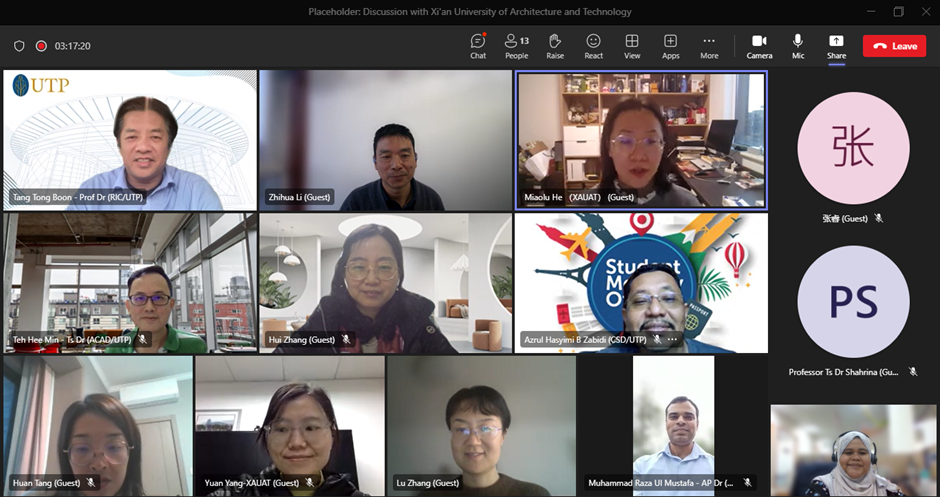Leave the meeting with the red button
The height and width of the screenshot is (497, 940).
894,46
